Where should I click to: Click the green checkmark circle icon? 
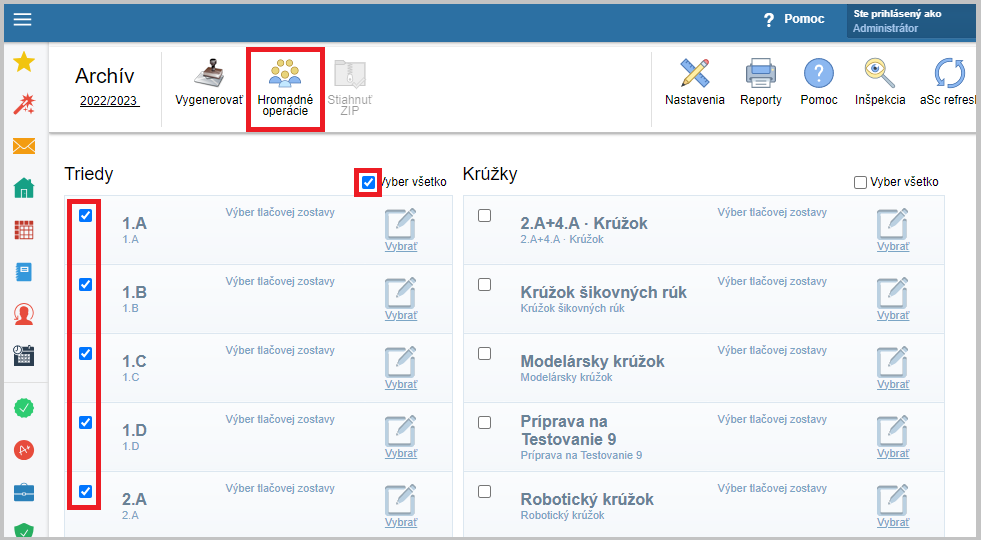pyautogui.click(x=24, y=408)
